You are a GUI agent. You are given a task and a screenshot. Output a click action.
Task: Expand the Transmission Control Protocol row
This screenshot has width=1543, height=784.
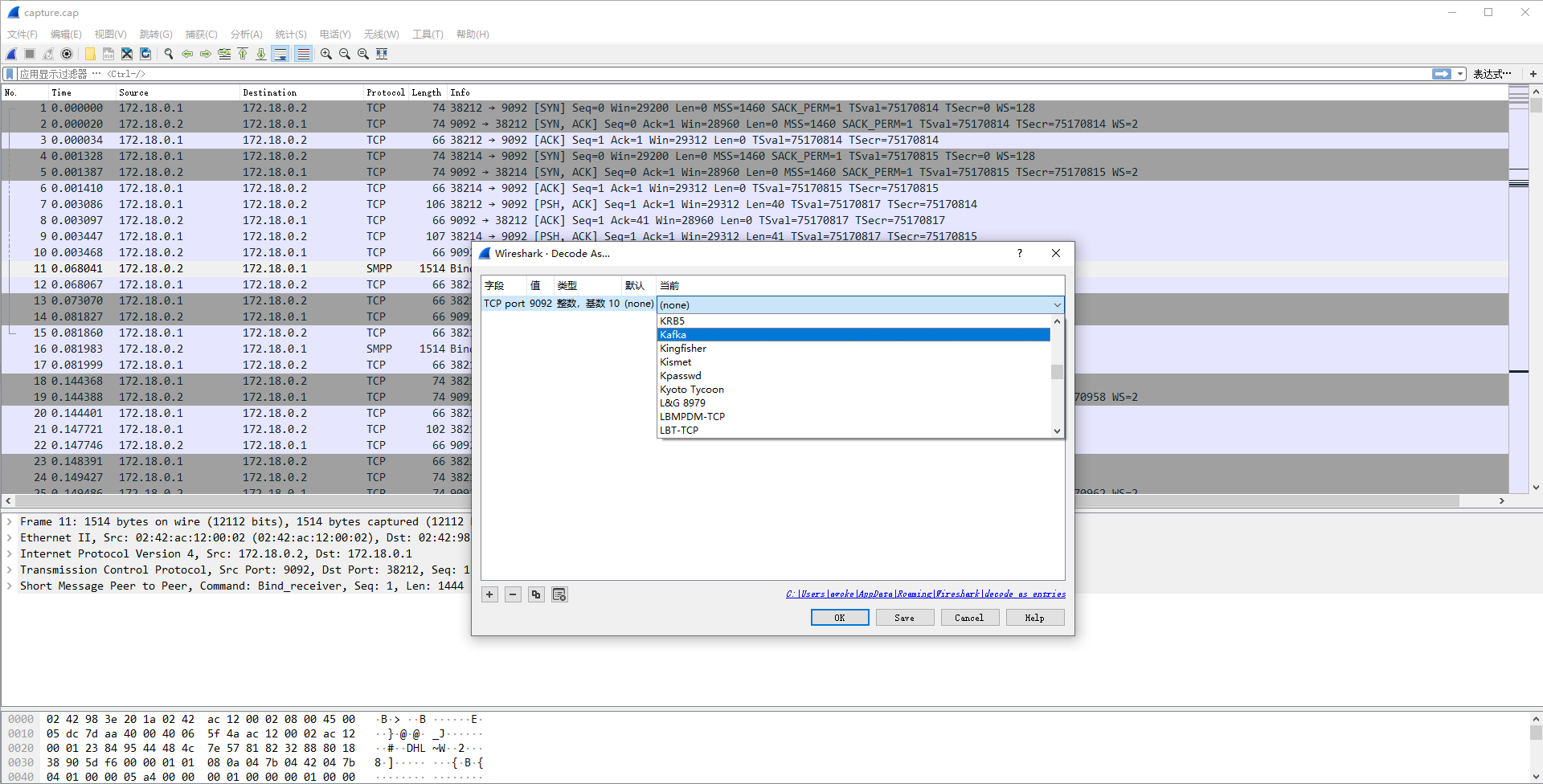click(10, 570)
